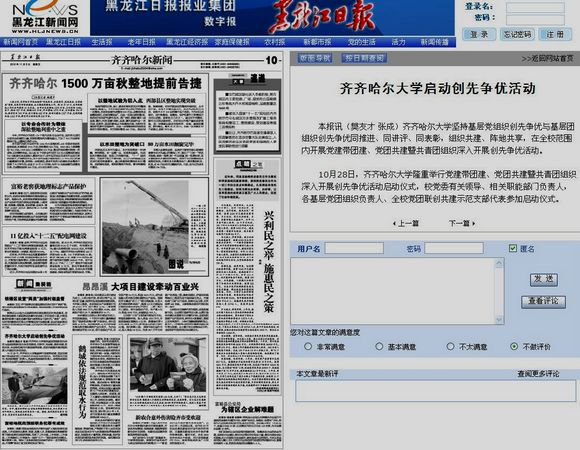Screen dimensions: 580x450
Task: Click the 用户名 comment username field
Action: click(354, 248)
